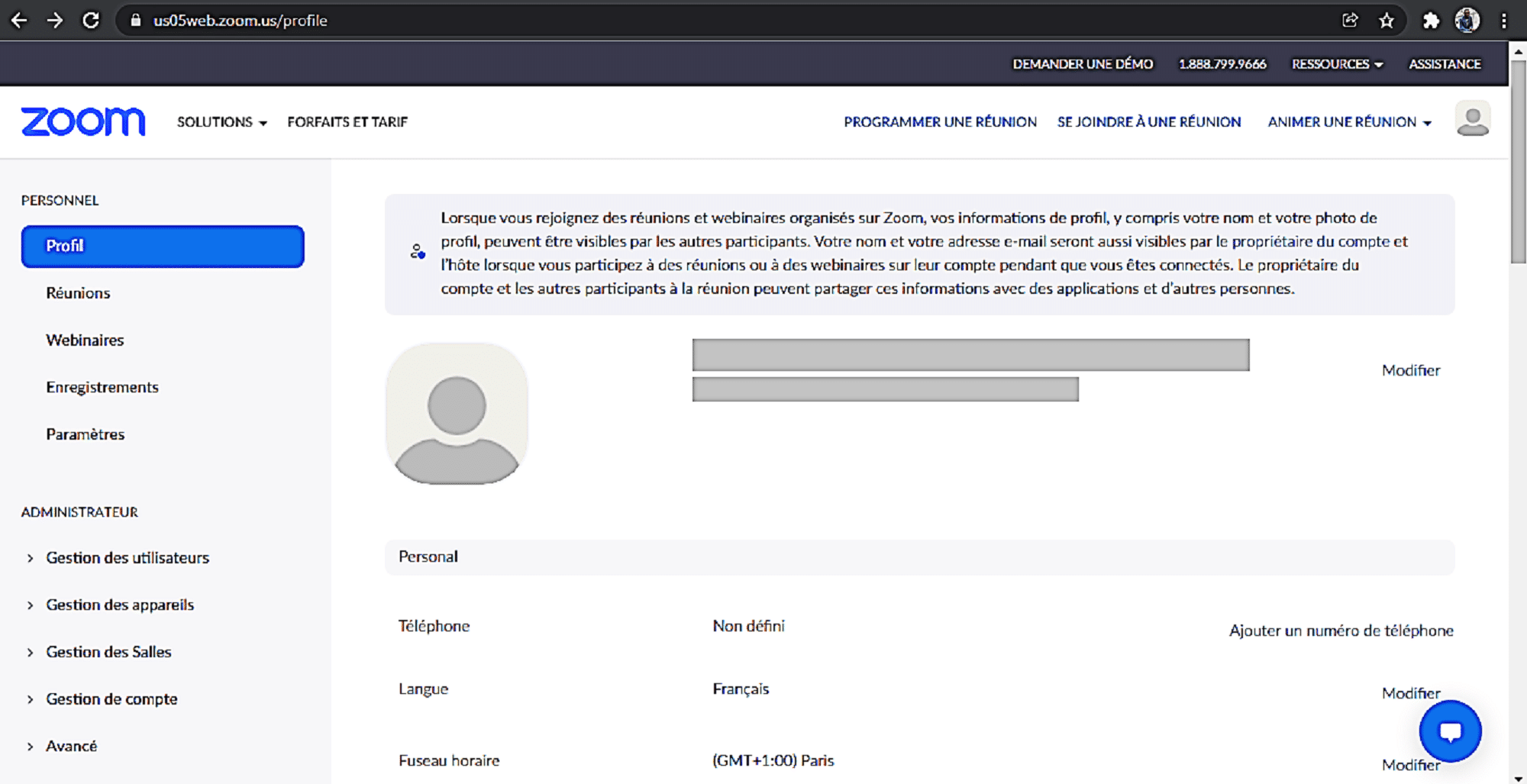
Task: Expand Gestion de compte
Action: coord(111,699)
